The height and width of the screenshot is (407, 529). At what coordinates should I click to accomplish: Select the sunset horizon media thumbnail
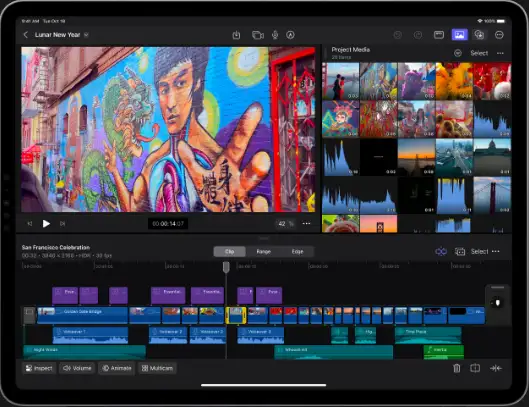point(416,157)
